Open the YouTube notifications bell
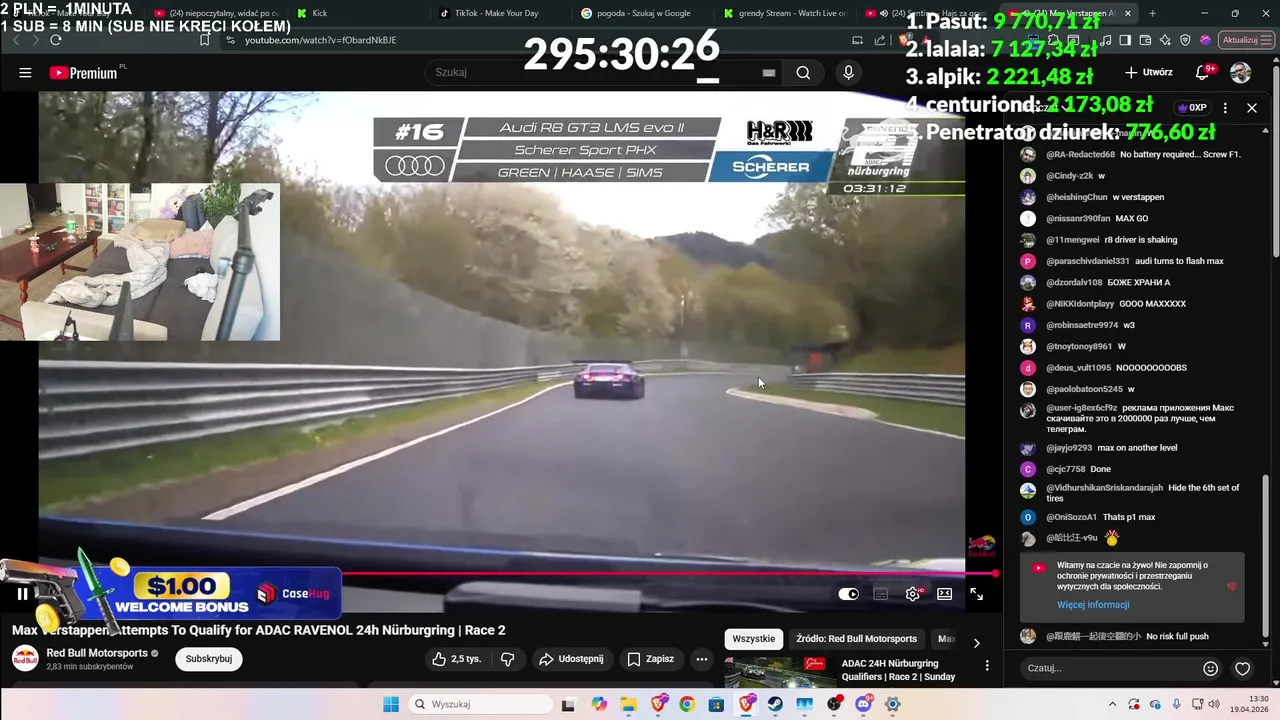The width and height of the screenshot is (1280, 720). (x=1203, y=73)
